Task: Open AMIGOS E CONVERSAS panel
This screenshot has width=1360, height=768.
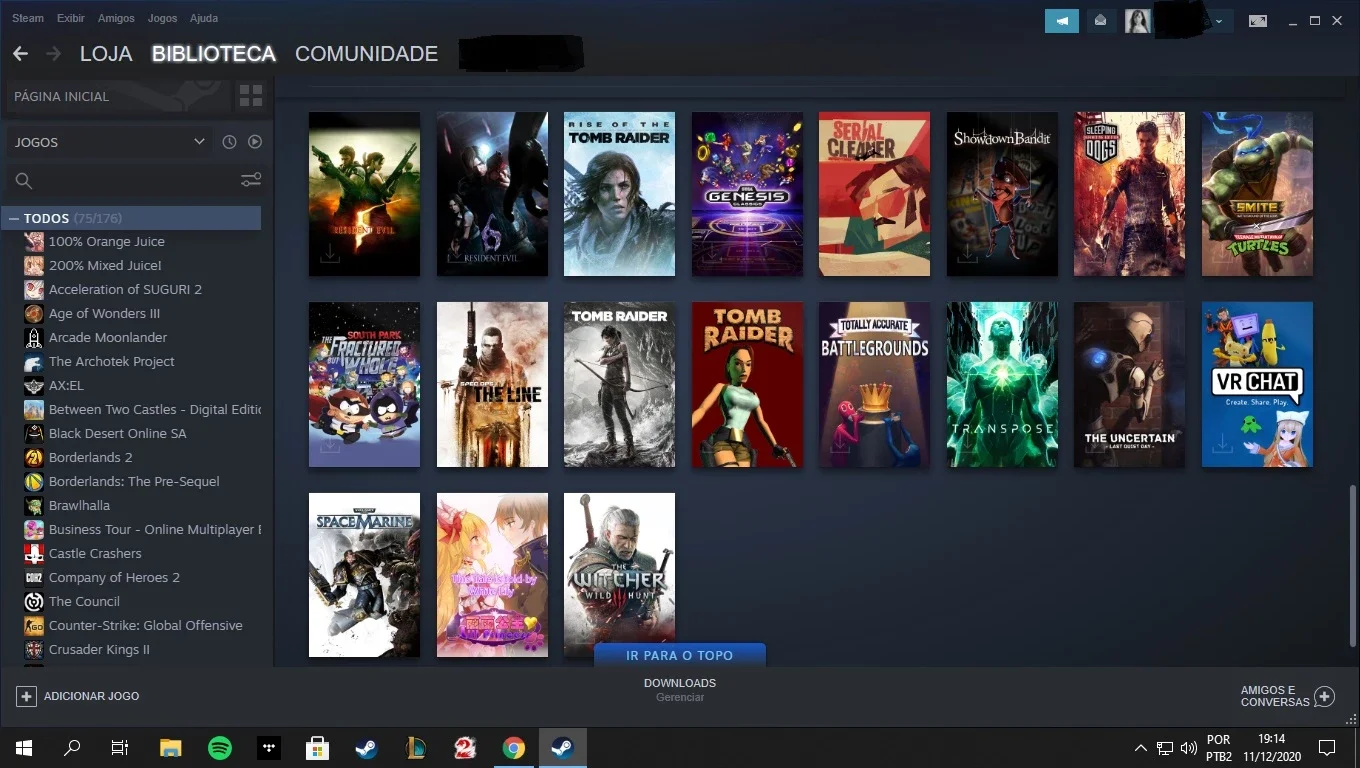Action: [1287, 696]
